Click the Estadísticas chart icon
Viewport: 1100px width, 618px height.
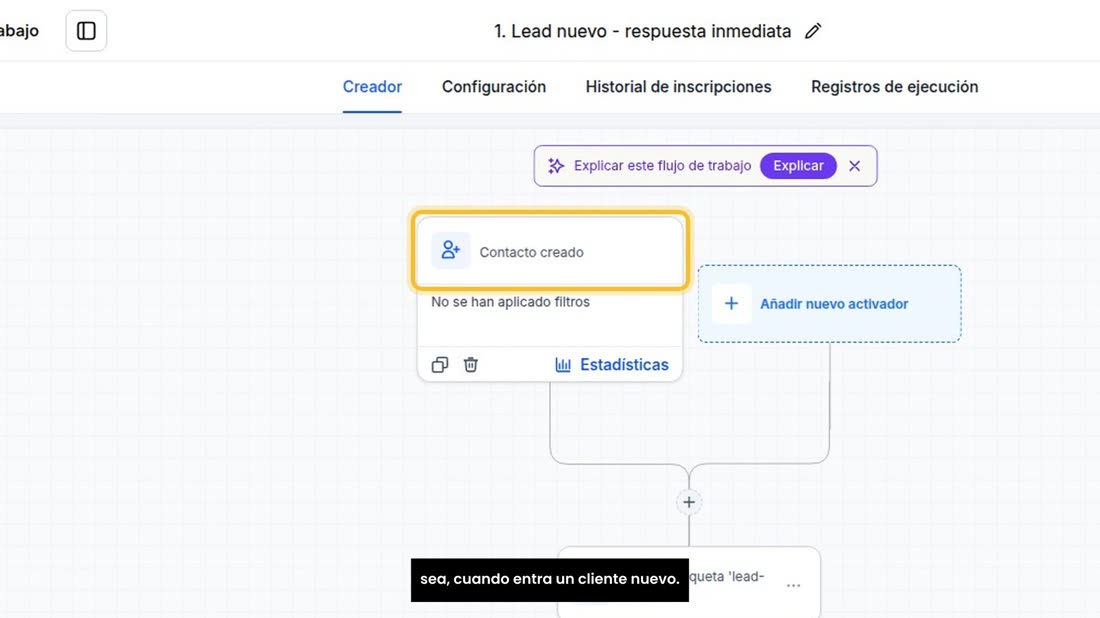coord(563,365)
